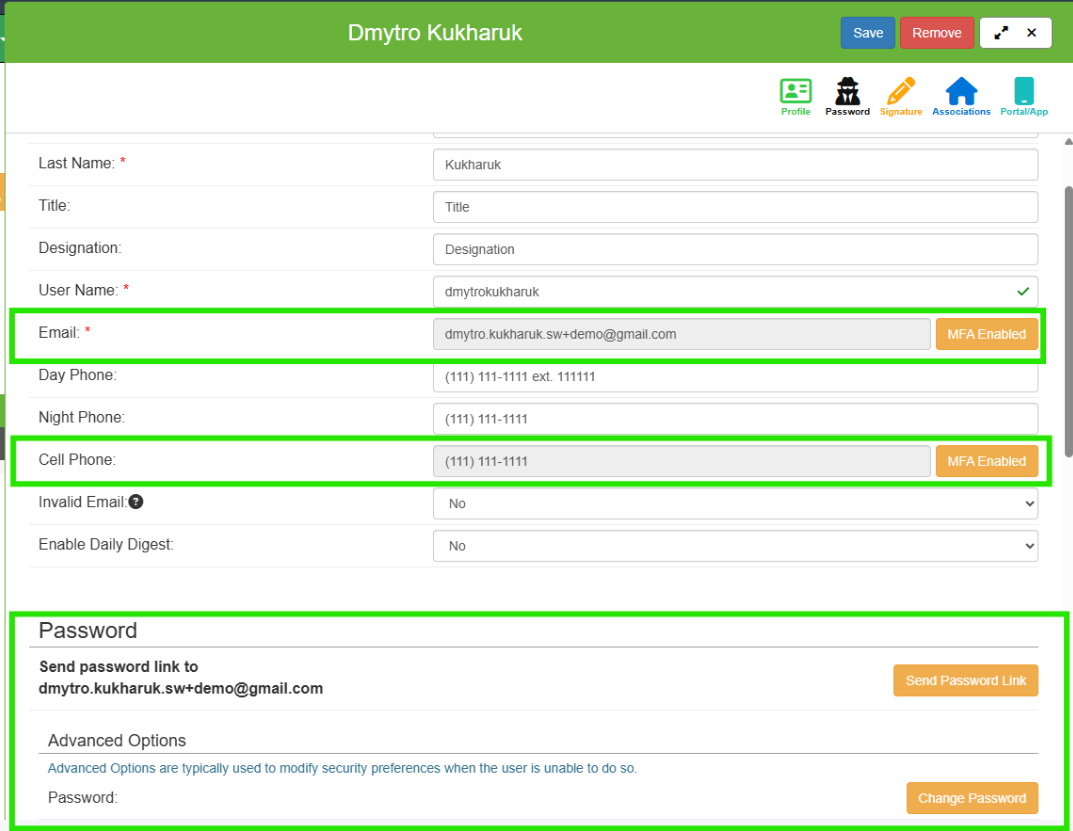
Task: Click the Invalid Email help question mark
Action: [x=136, y=502]
